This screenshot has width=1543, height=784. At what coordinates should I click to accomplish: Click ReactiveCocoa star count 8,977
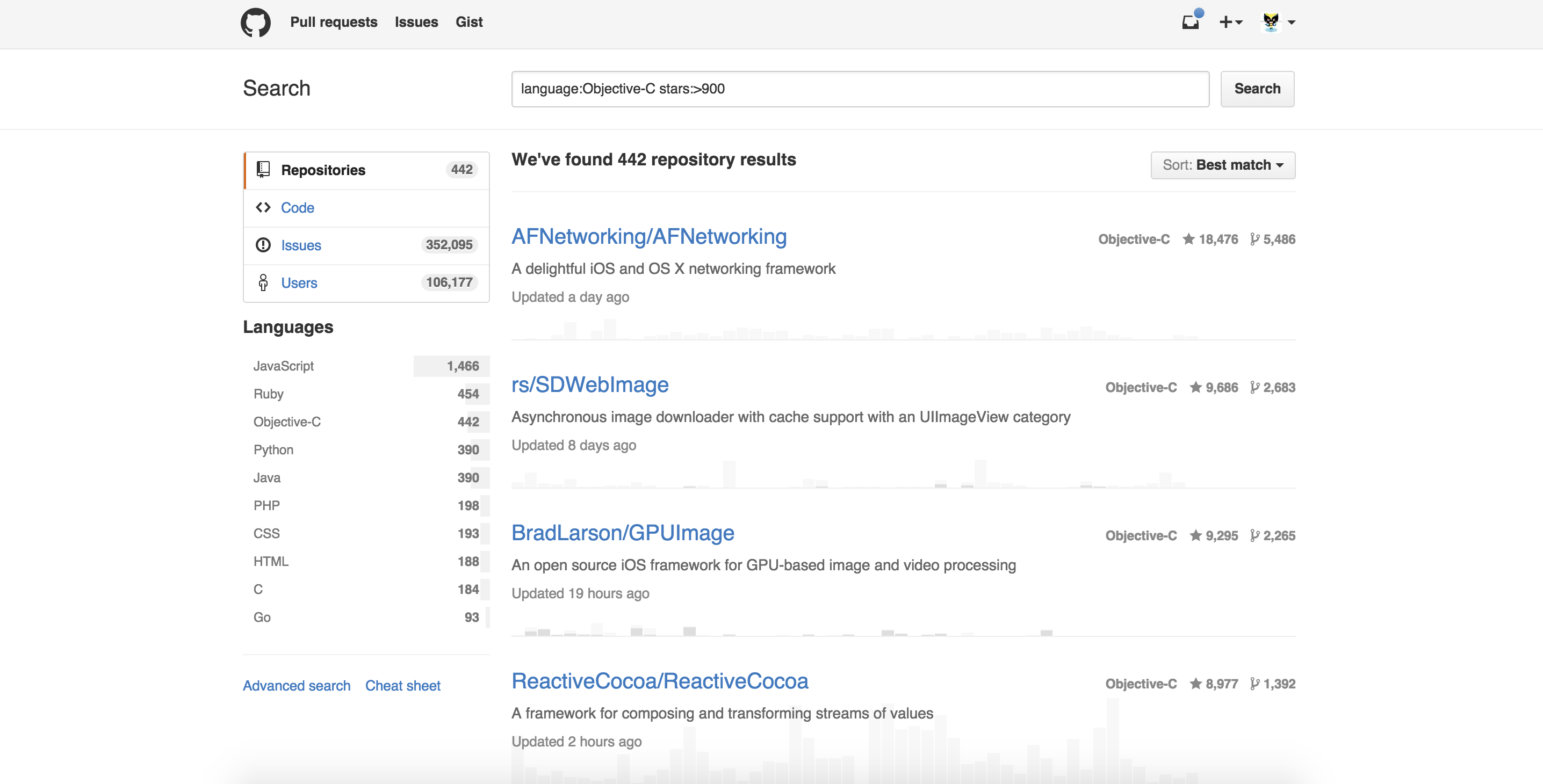click(1214, 684)
